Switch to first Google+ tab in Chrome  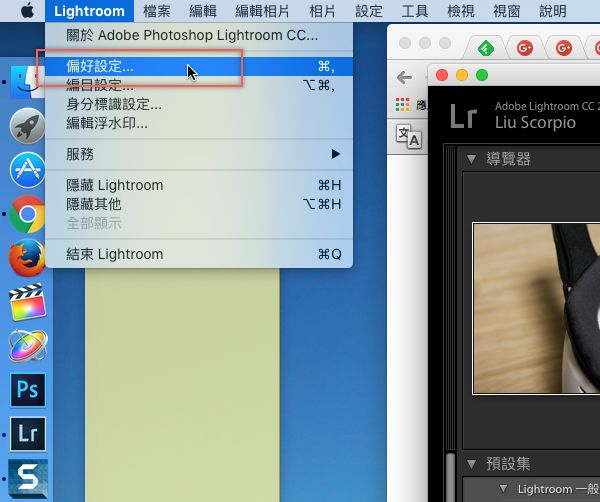coord(525,48)
